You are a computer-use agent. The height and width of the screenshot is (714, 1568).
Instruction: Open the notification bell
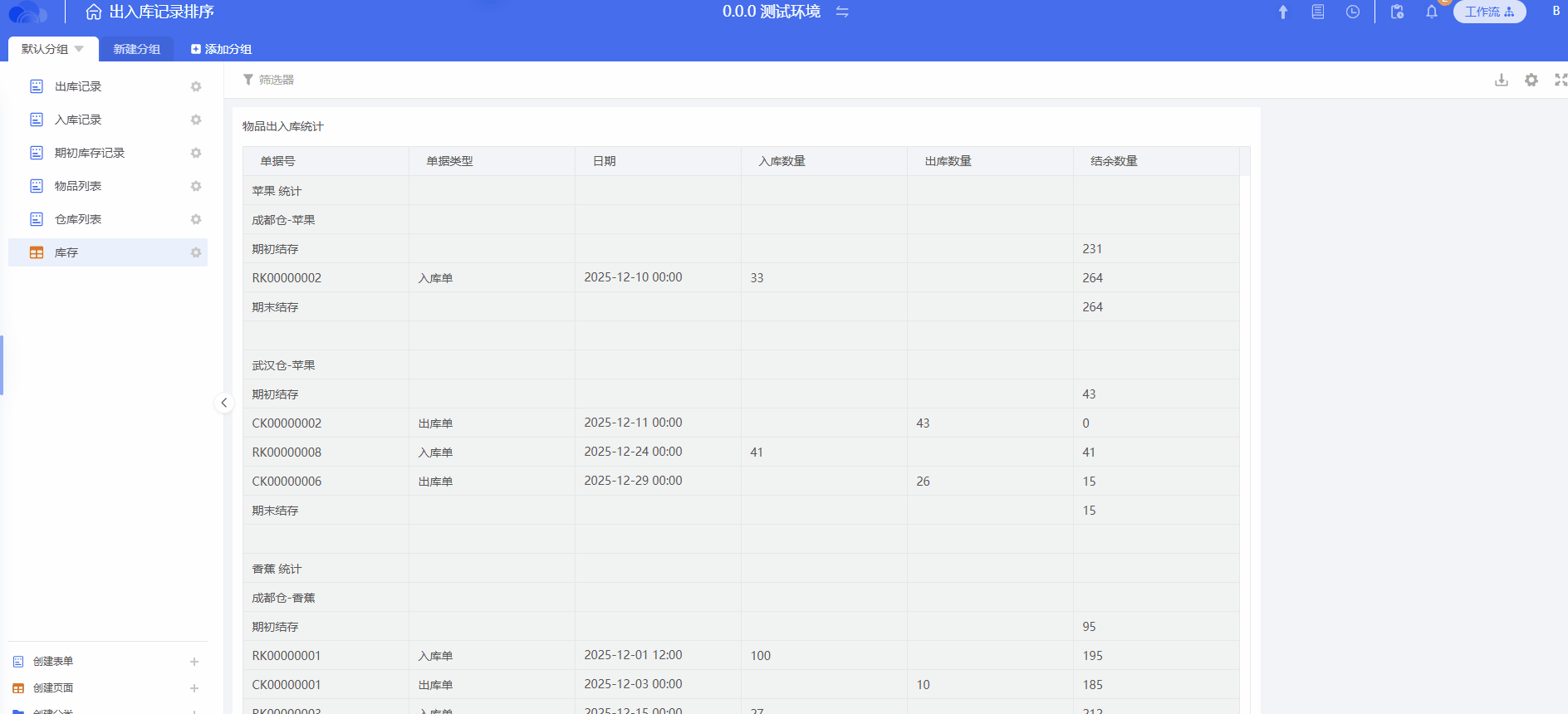click(1432, 12)
